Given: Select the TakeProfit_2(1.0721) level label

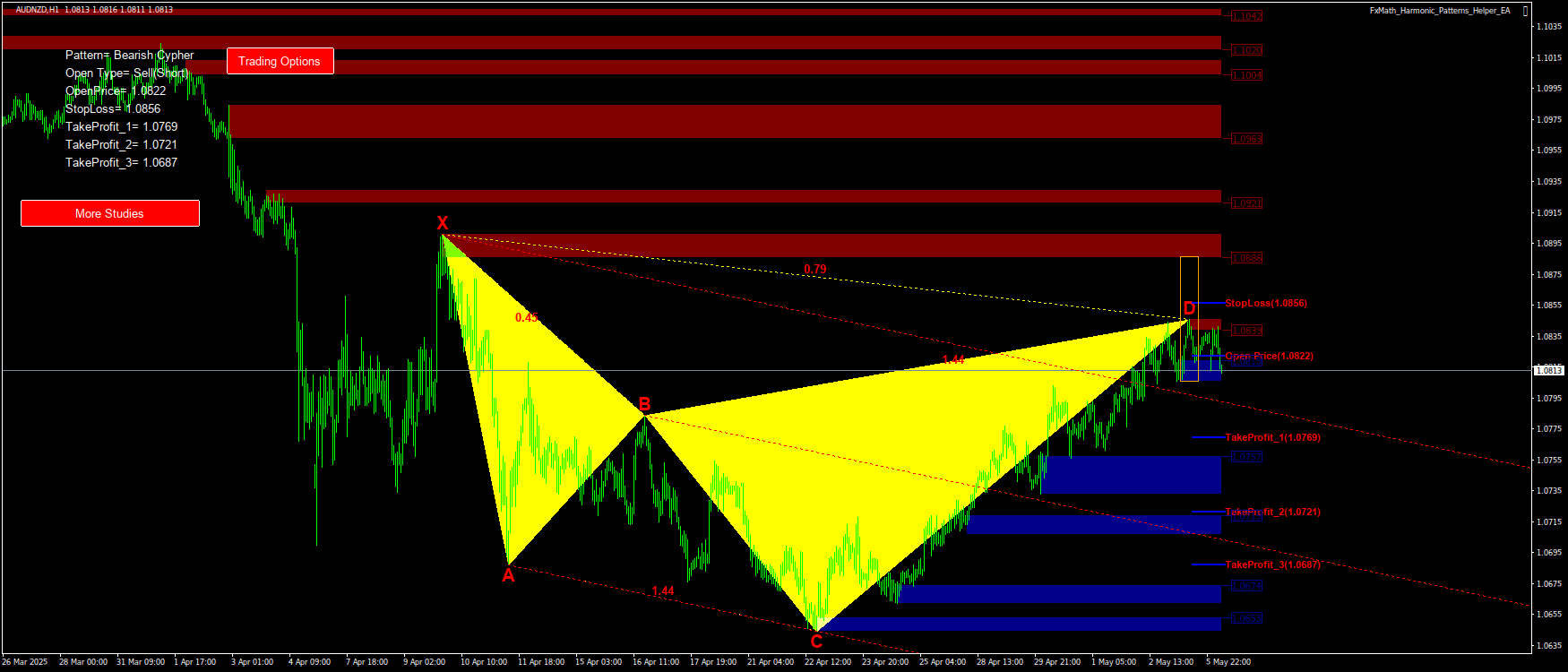Looking at the screenshot, I should tap(1272, 512).
